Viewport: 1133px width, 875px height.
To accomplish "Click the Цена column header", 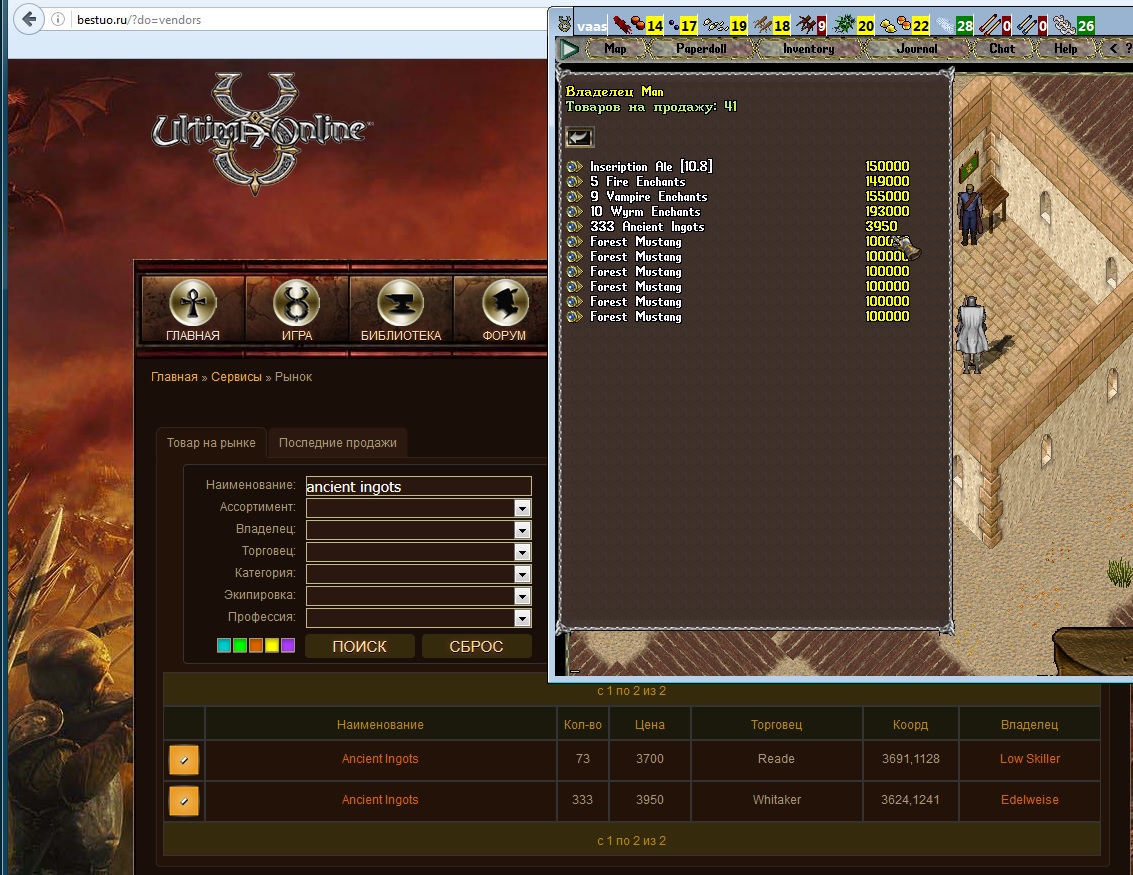I will point(650,725).
